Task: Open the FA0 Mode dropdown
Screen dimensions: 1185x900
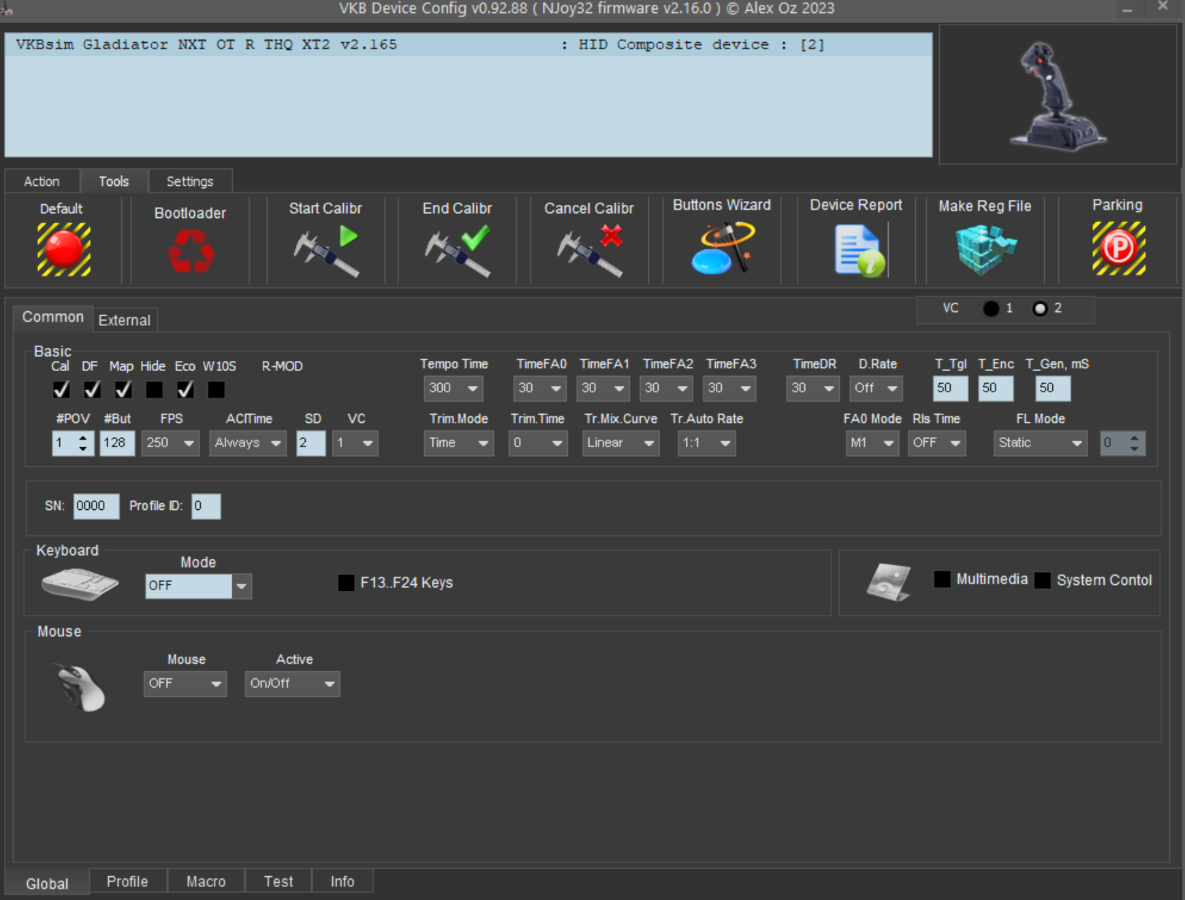Action: tap(872, 443)
